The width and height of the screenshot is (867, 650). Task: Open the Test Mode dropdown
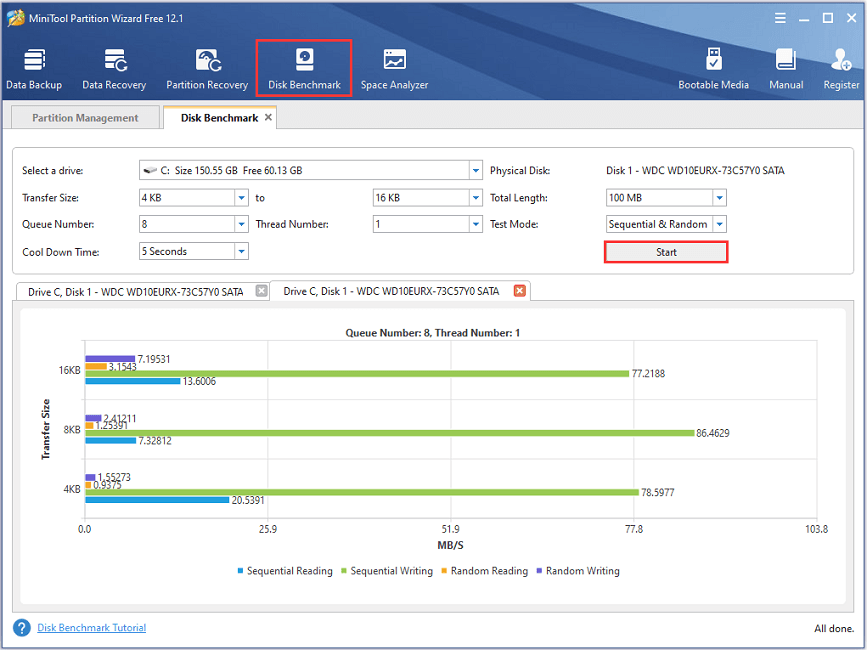[x=719, y=224]
